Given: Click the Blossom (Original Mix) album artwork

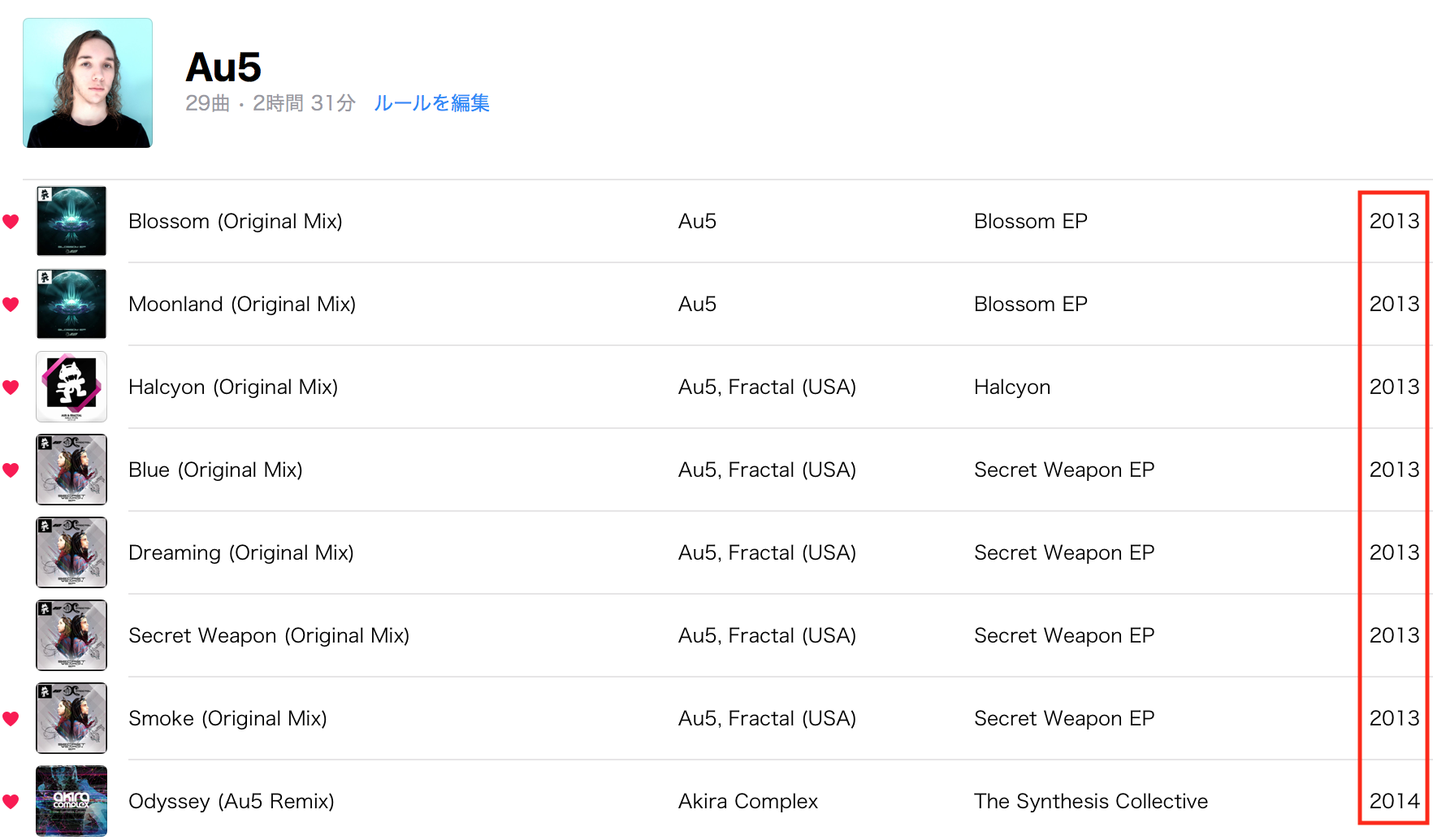Looking at the screenshot, I should coord(71,221).
